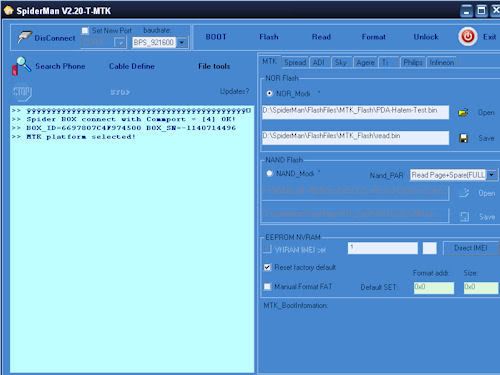Open the baudrate BPS_921600 dropdown

pyautogui.click(x=182, y=43)
